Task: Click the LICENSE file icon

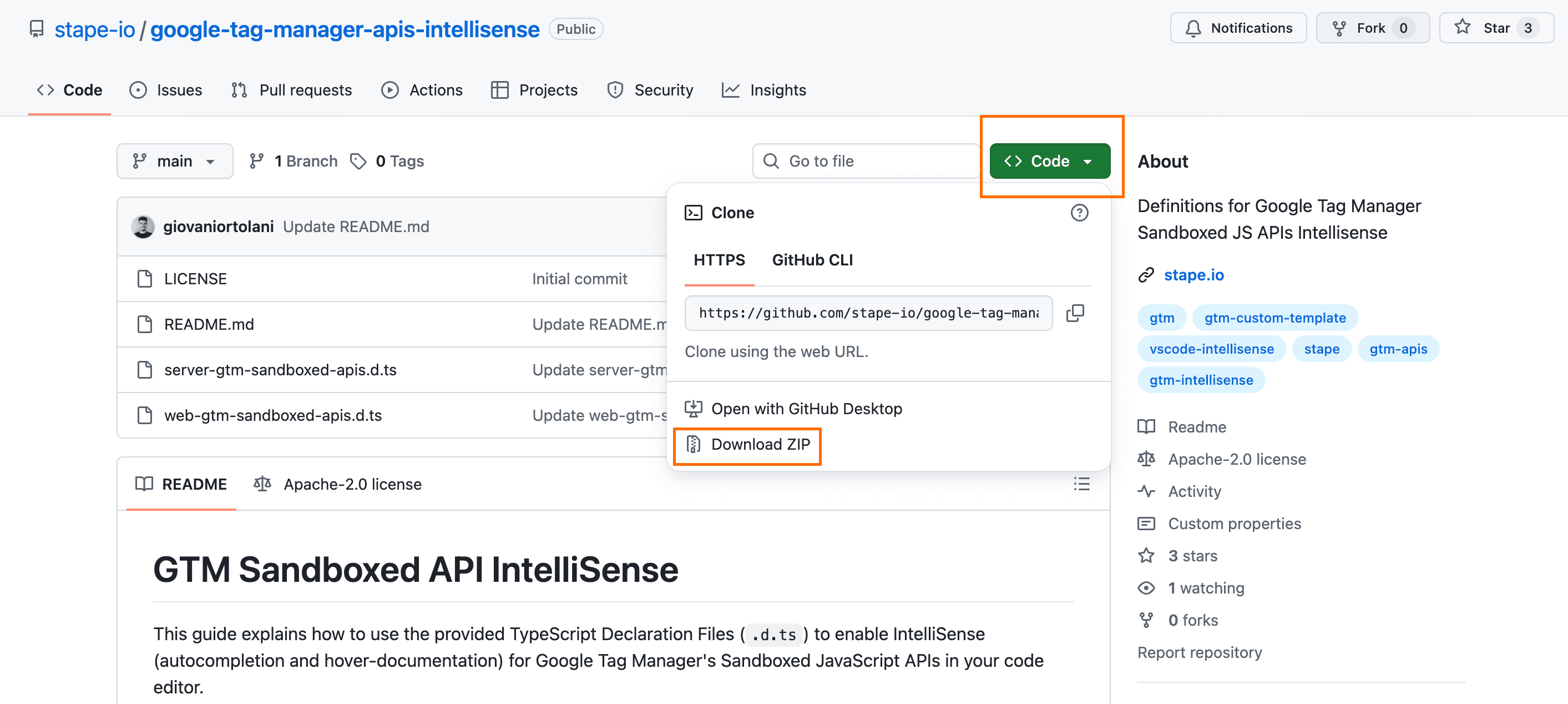Action: pos(145,279)
